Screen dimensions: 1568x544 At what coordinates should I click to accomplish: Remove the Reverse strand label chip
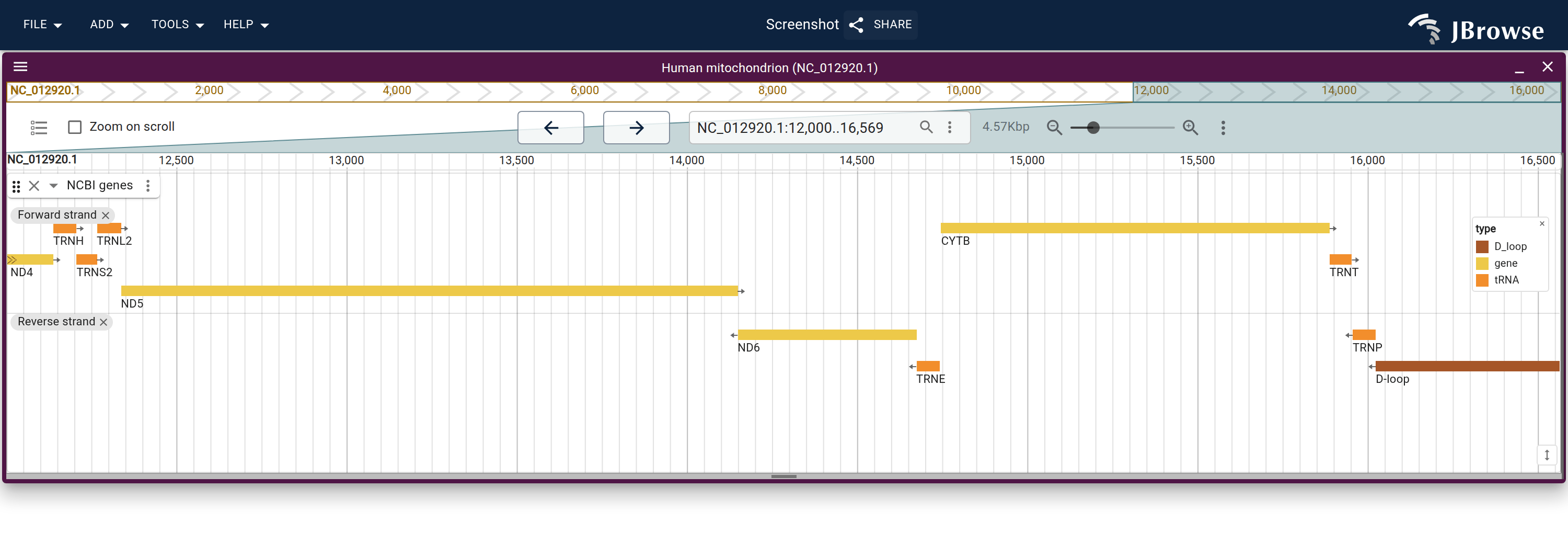pos(103,322)
